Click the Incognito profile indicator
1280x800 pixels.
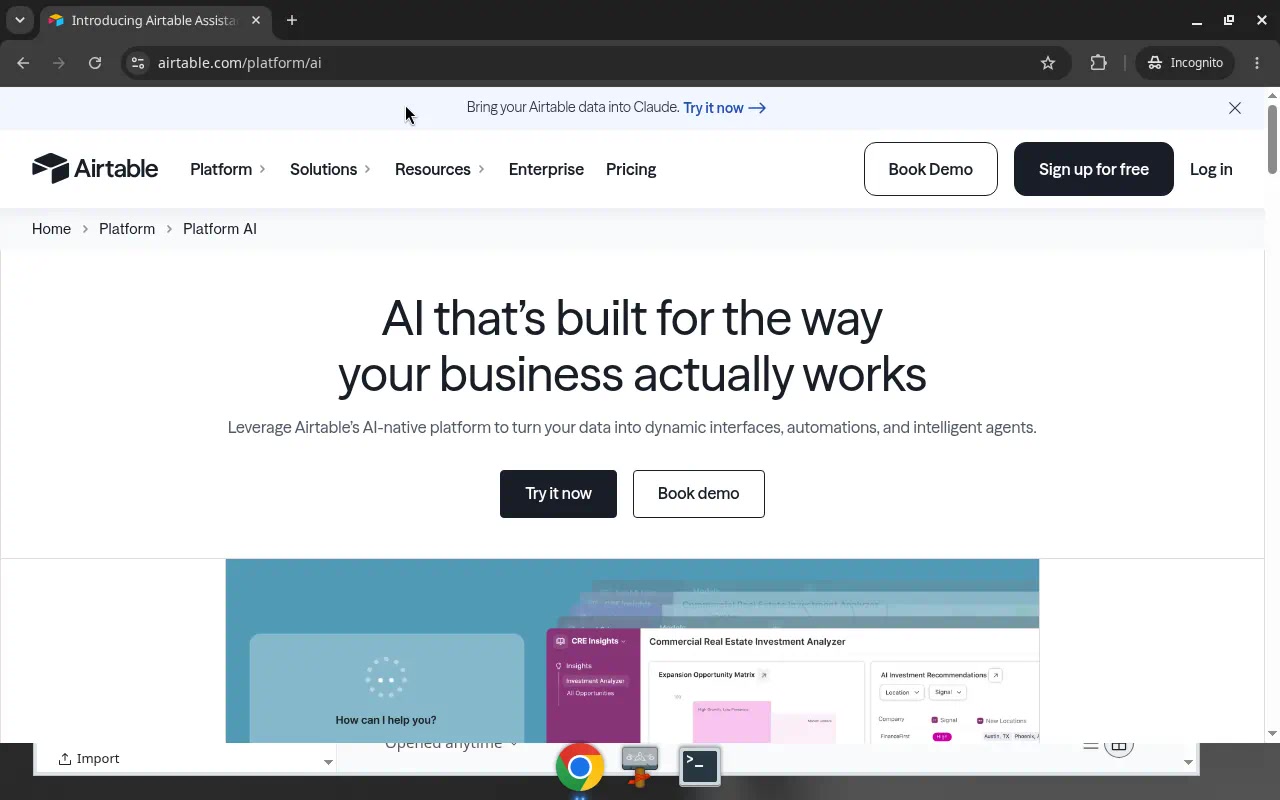pos(1185,63)
